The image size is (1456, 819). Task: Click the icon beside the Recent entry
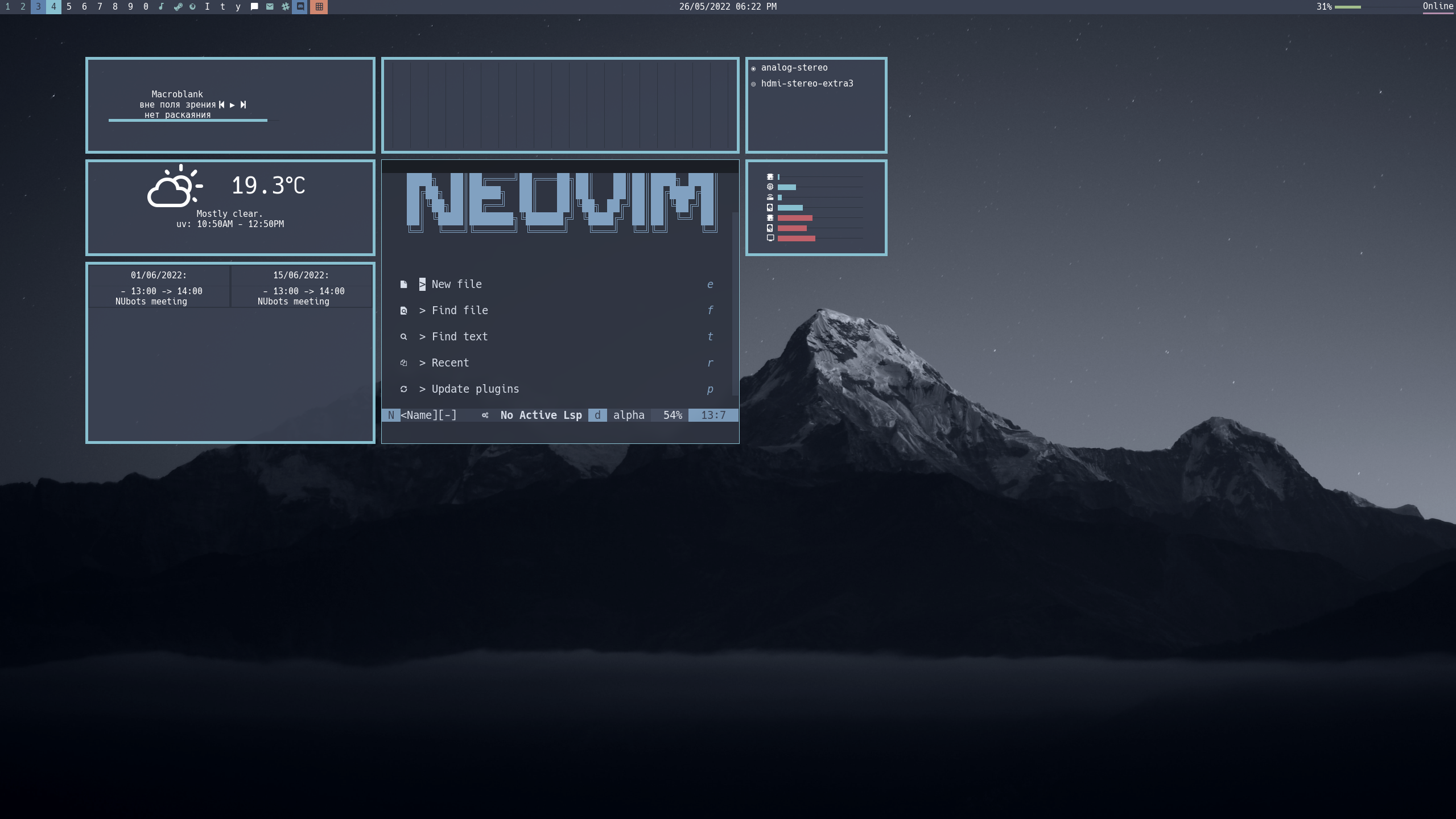(403, 363)
